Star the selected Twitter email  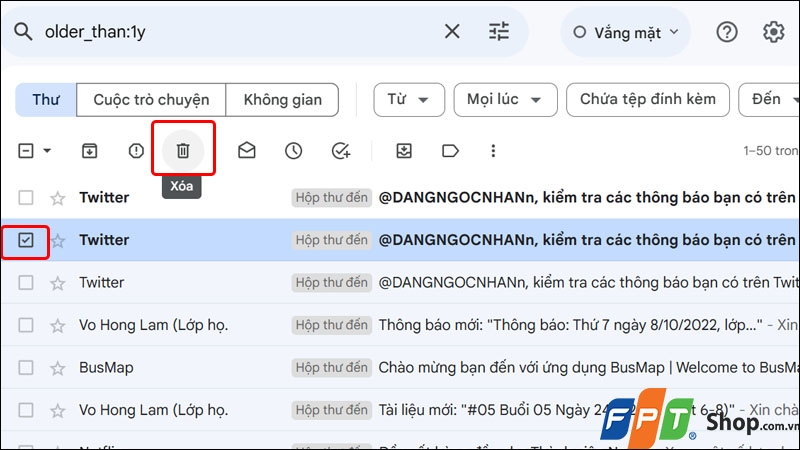58,240
